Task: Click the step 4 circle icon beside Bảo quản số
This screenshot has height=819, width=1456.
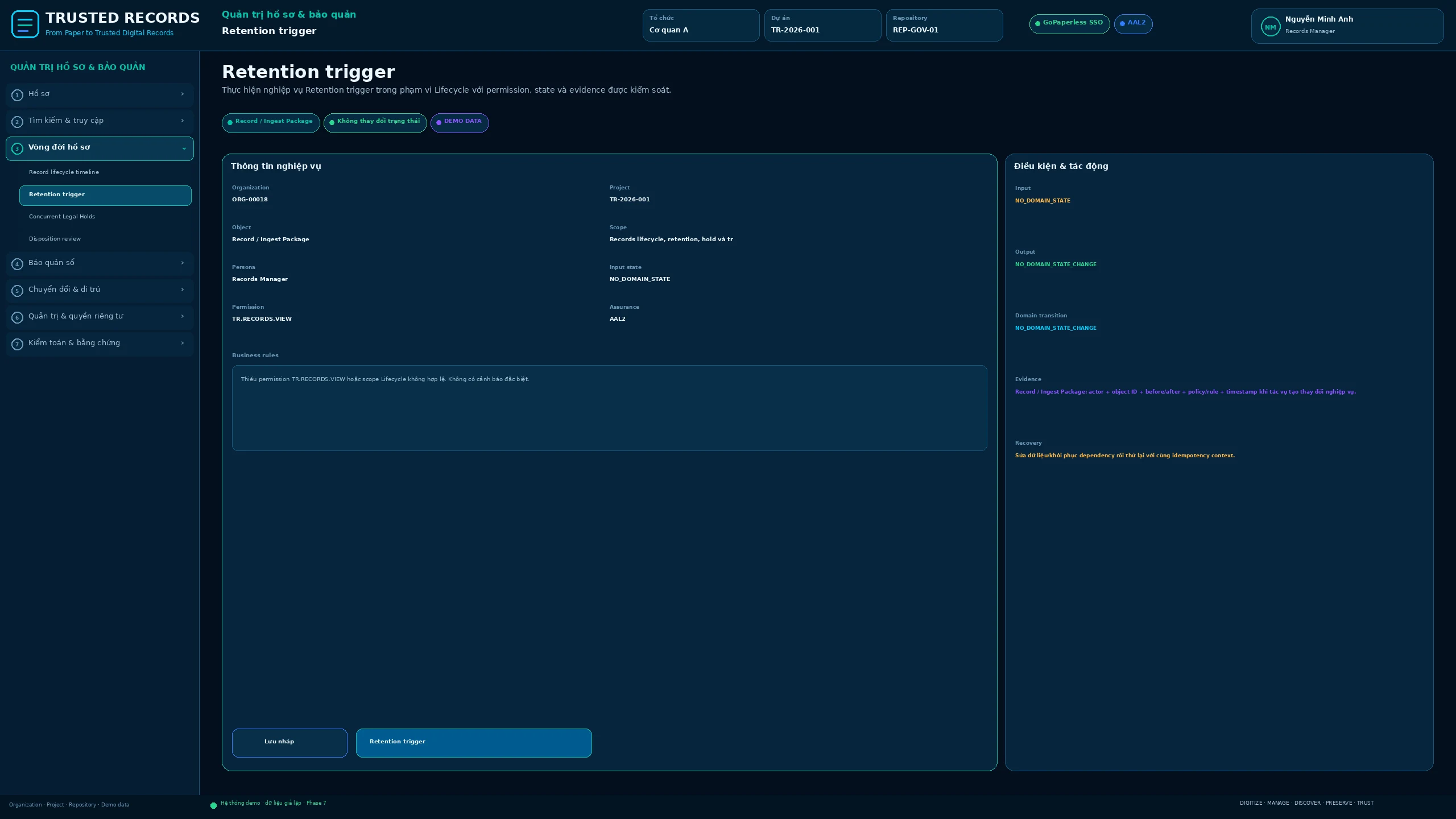Action: point(17,264)
